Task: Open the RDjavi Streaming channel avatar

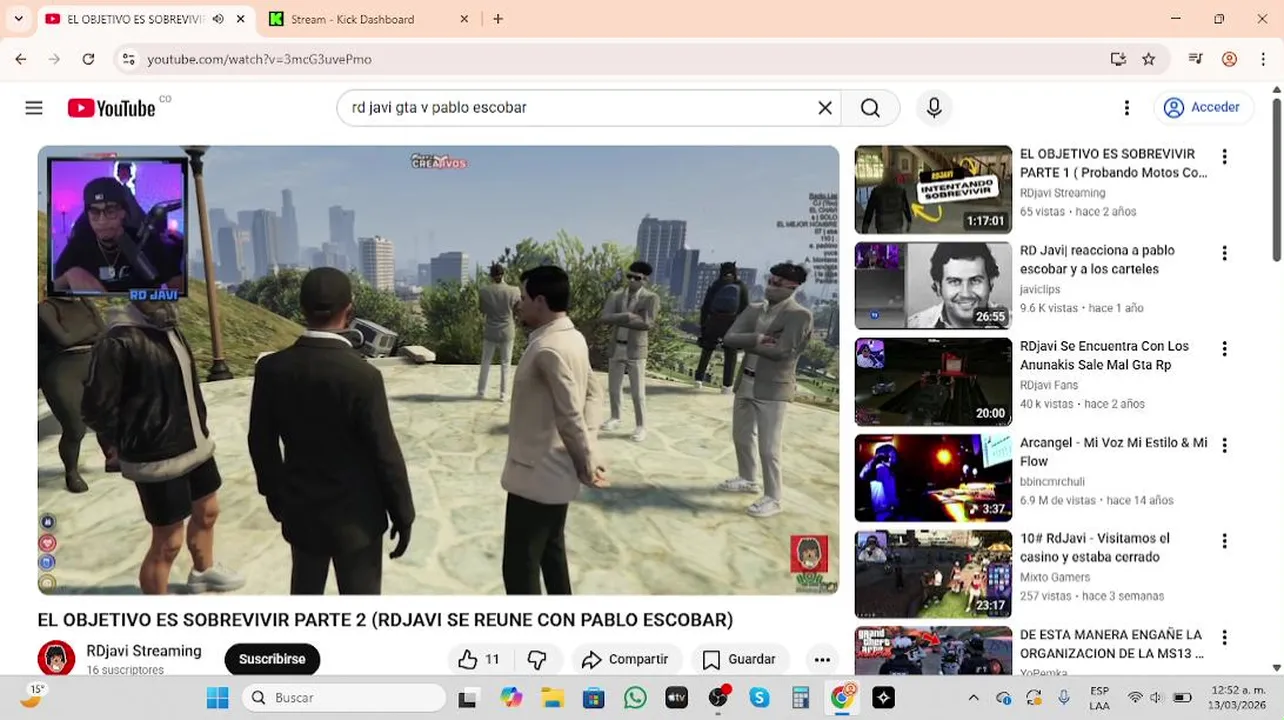Action: pos(56,659)
